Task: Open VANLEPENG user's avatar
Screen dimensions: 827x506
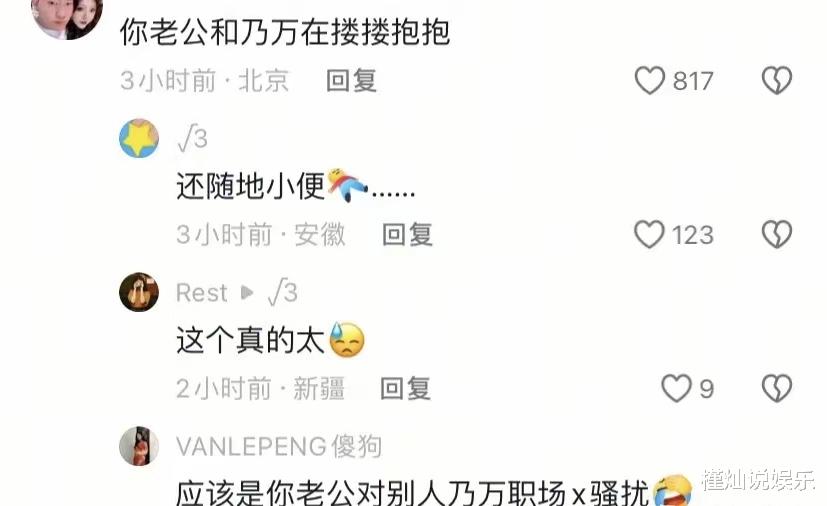Action: (x=139, y=446)
